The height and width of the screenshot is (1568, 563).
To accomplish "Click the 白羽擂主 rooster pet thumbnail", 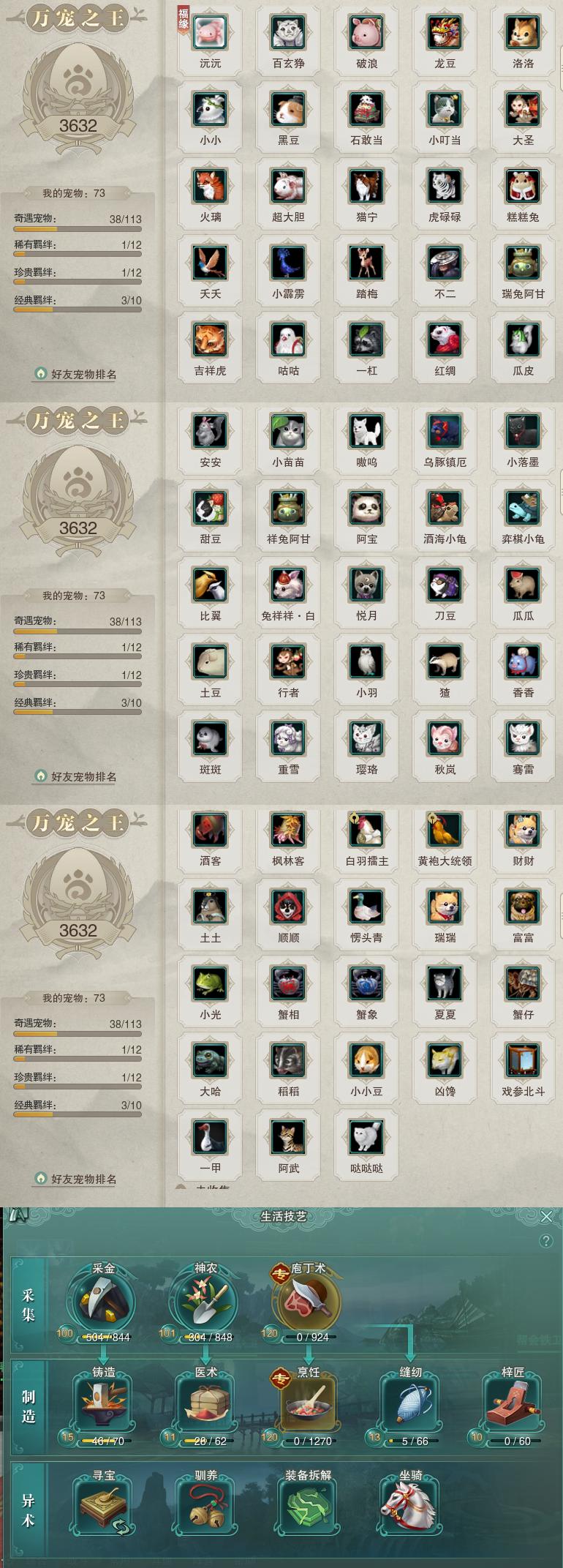I will click(x=366, y=830).
